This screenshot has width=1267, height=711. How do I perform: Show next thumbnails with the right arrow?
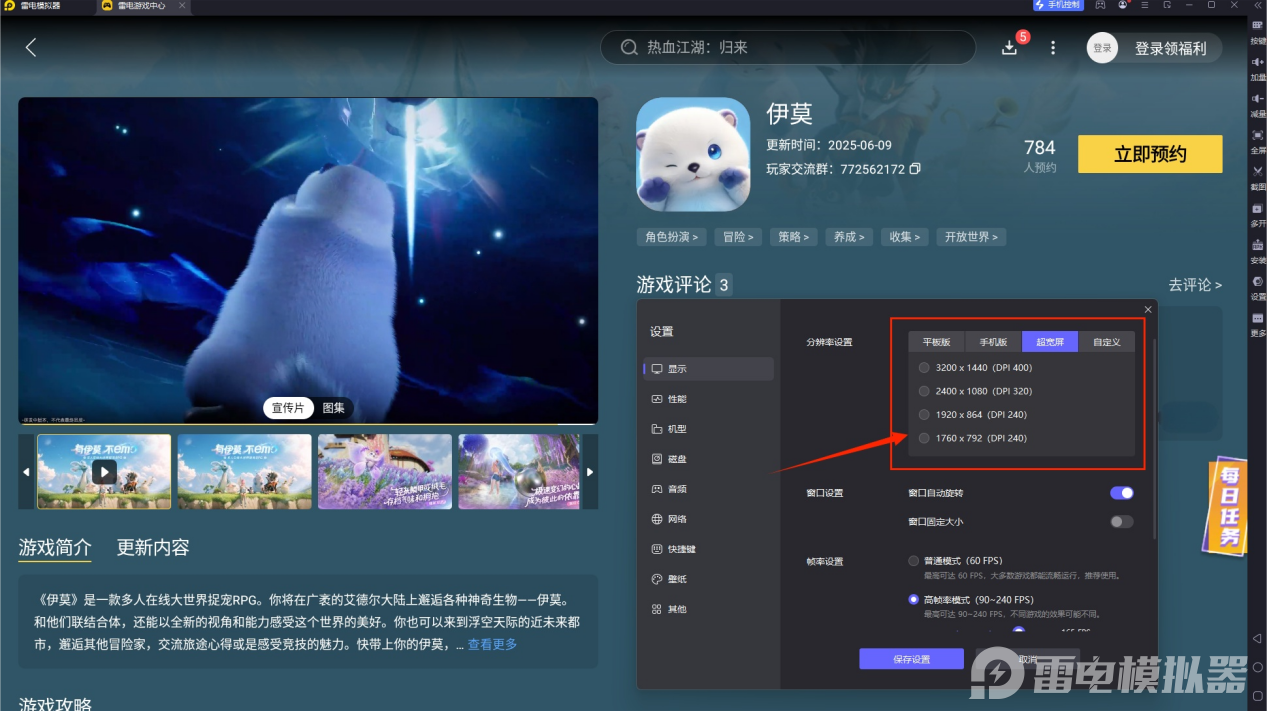(590, 471)
